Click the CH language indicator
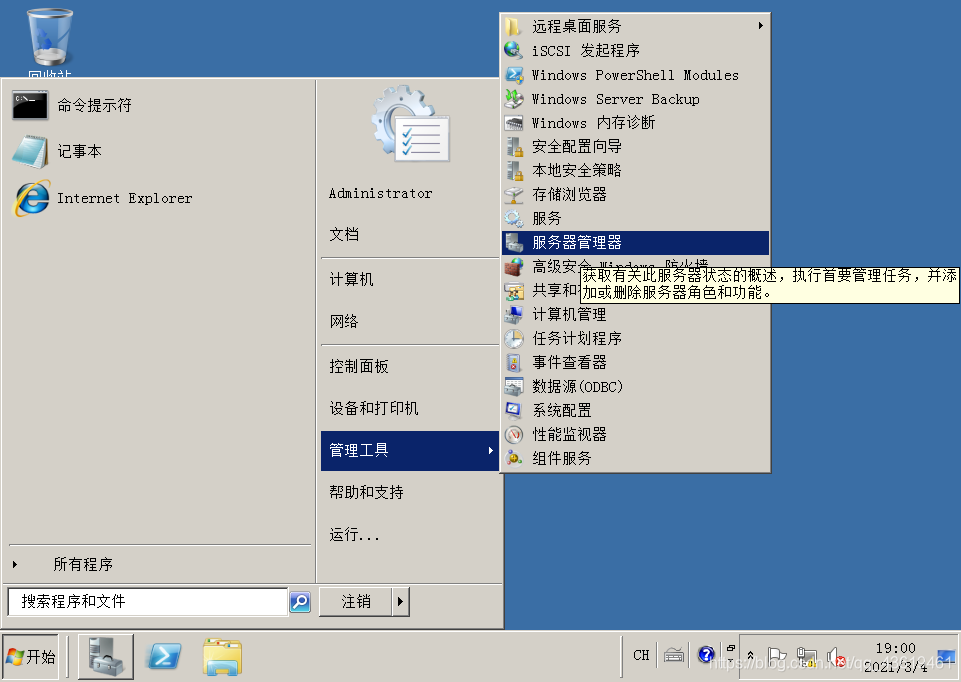This screenshot has width=961, height=682. (641, 656)
